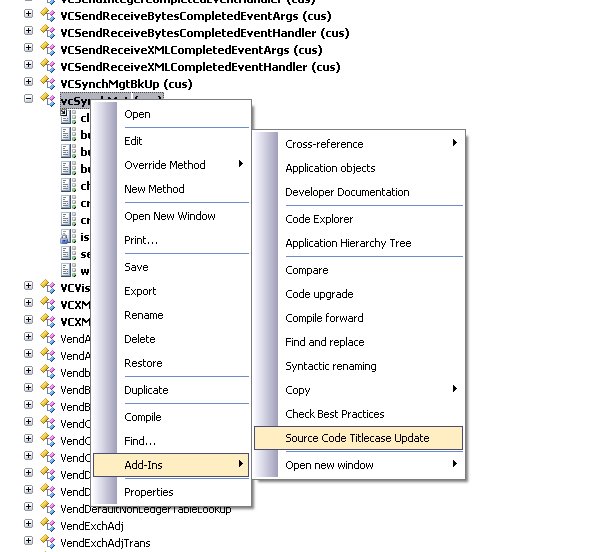Select Application objects in submenu

[x=359, y=168]
